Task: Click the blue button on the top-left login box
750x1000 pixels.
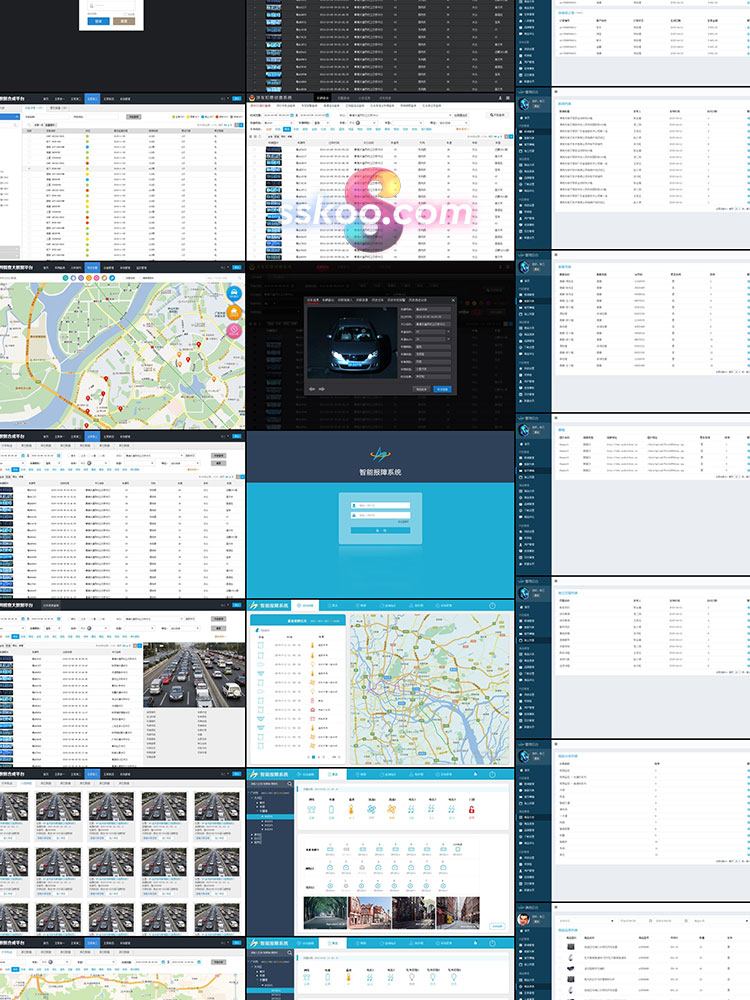Action: coord(98,21)
